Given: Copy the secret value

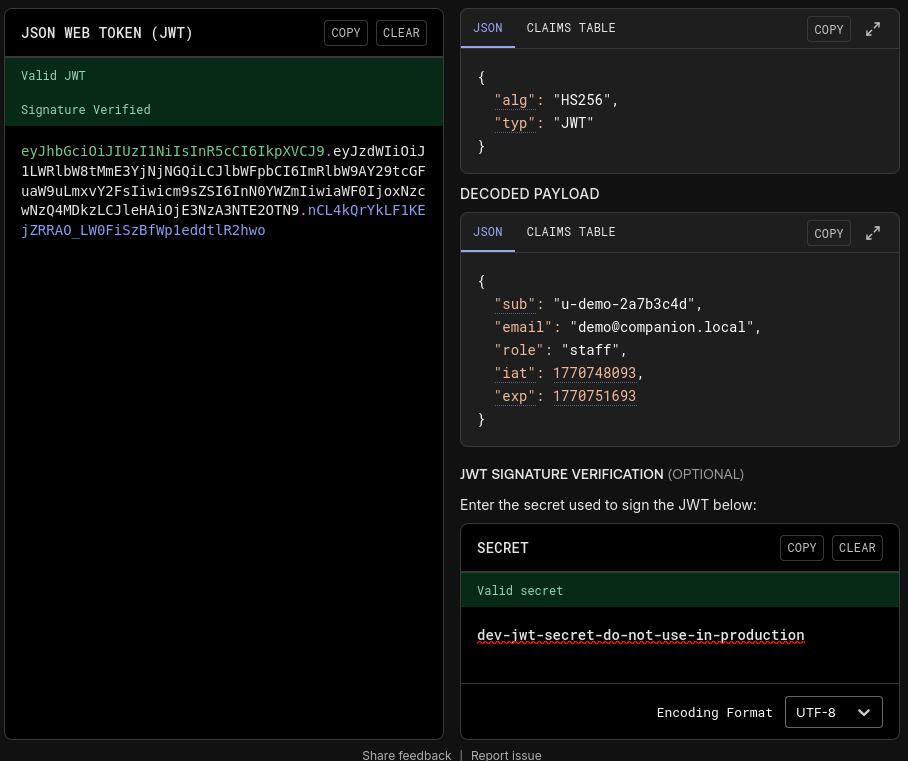Looking at the screenshot, I should [801, 547].
